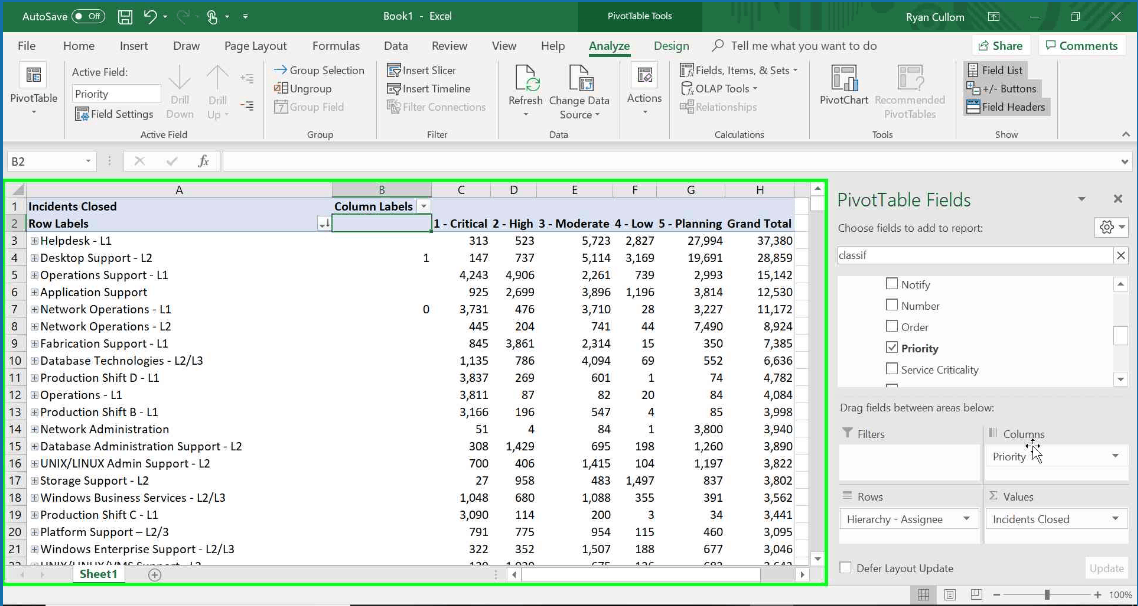Click Ungroup

tap(303, 89)
